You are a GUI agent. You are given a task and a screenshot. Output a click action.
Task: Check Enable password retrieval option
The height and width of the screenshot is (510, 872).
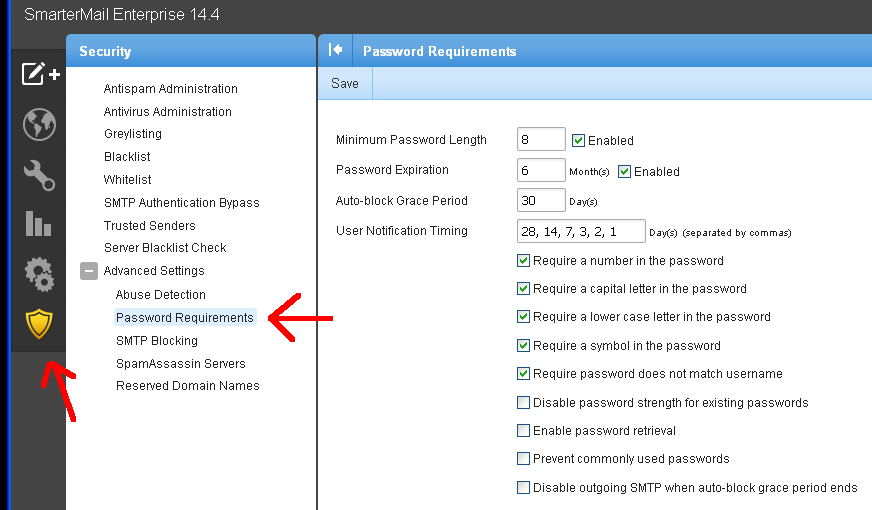coord(523,430)
